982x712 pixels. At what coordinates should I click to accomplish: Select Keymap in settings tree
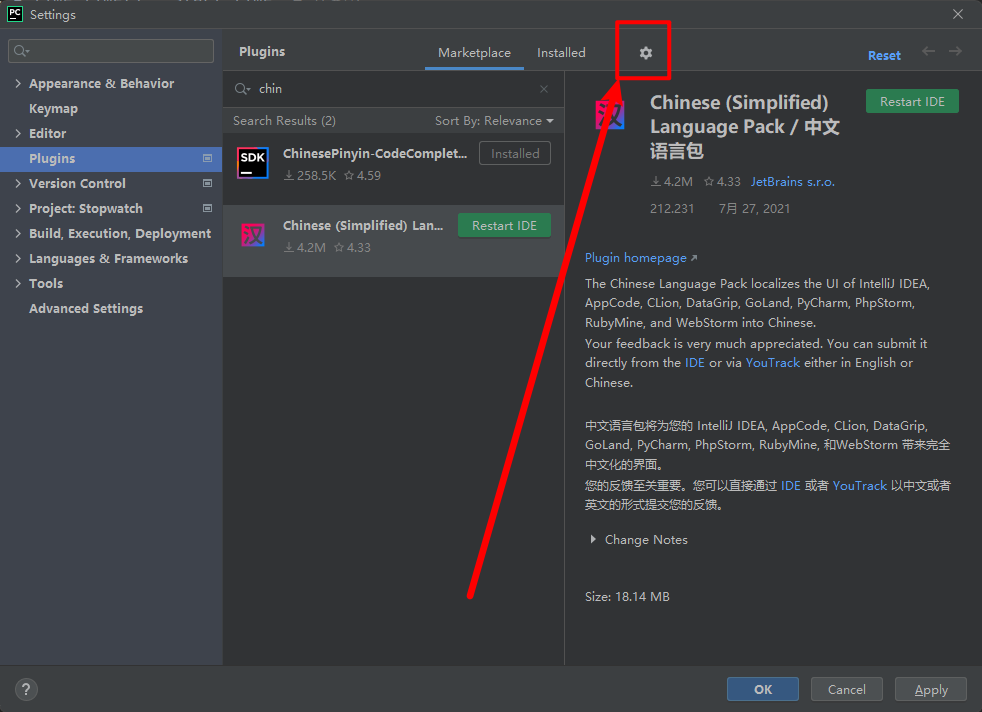tap(53, 109)
